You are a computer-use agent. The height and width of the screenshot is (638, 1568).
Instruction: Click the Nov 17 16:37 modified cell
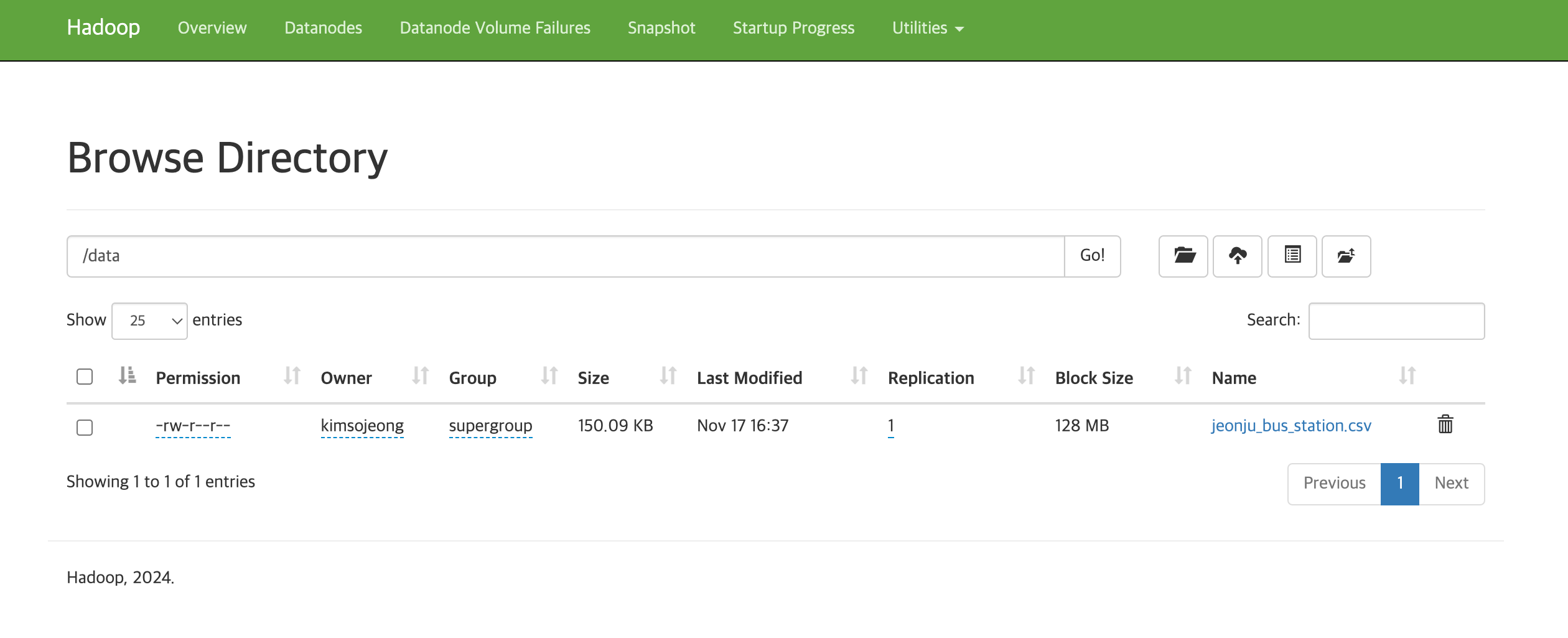[742, 426]
